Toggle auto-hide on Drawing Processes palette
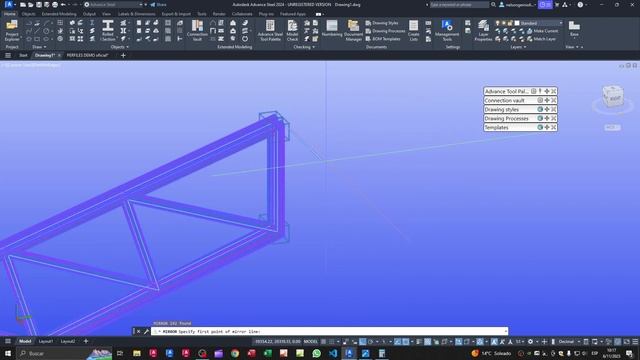Screen dimensions: 640x360 coord(540,118)
